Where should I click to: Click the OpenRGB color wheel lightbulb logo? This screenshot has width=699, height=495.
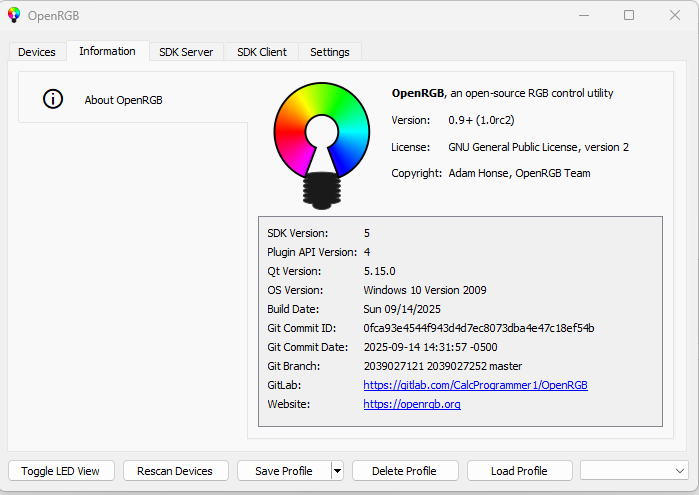[x=322, y=145]
